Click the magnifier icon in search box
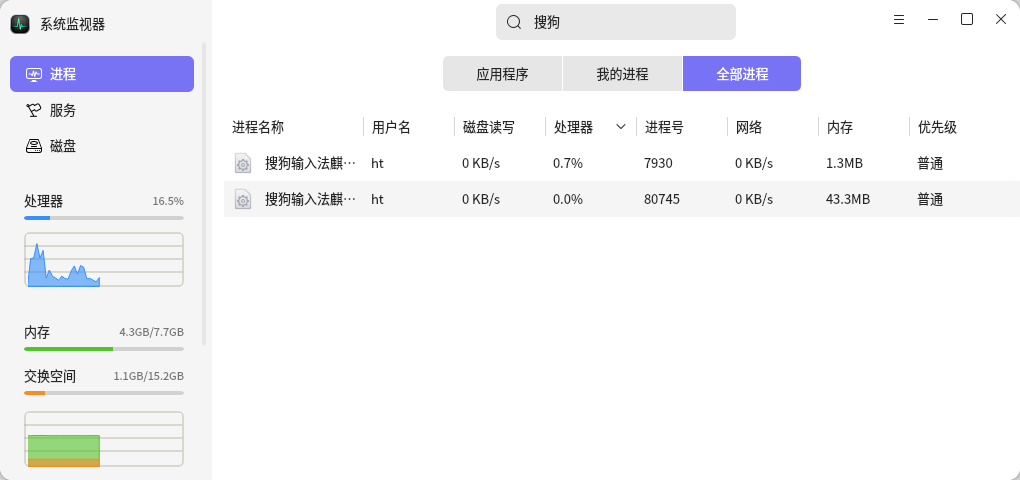This screenshot has width=1020, height=480. coord(514,22)
